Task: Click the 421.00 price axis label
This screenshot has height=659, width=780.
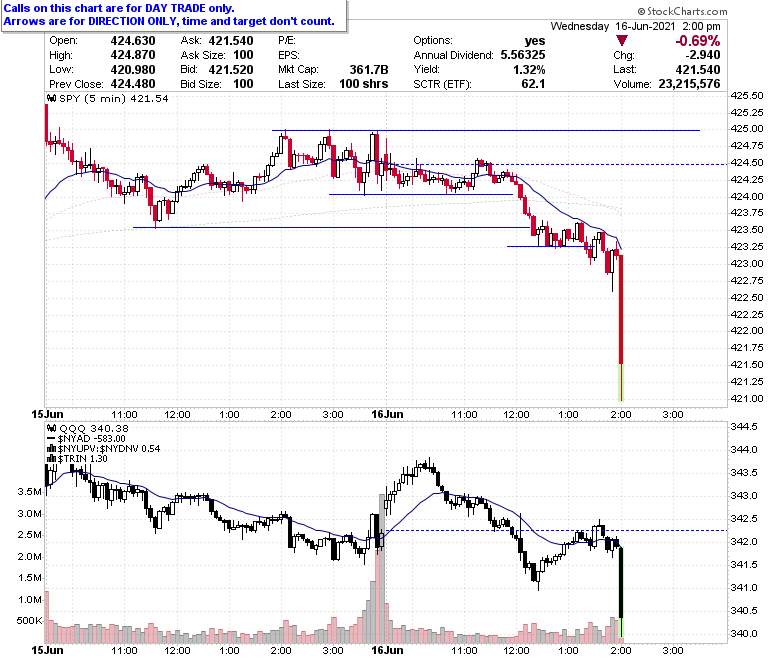Action: tap(747, 398)
